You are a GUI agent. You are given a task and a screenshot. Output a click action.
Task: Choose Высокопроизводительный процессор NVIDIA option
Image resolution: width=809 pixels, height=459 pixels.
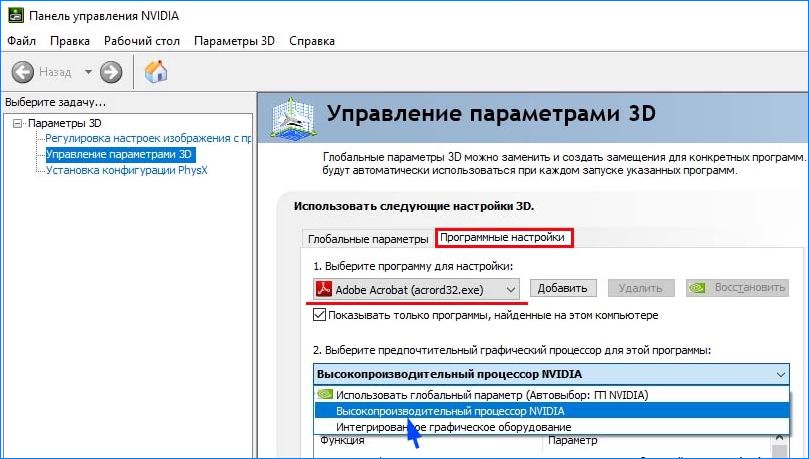pyautogui.click(x=552, y=411)
